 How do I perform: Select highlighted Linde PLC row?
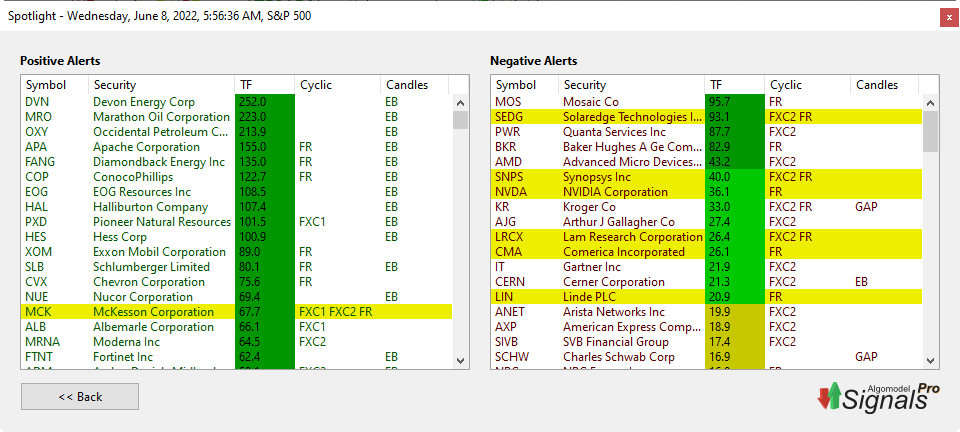click(x=707, y=297)
